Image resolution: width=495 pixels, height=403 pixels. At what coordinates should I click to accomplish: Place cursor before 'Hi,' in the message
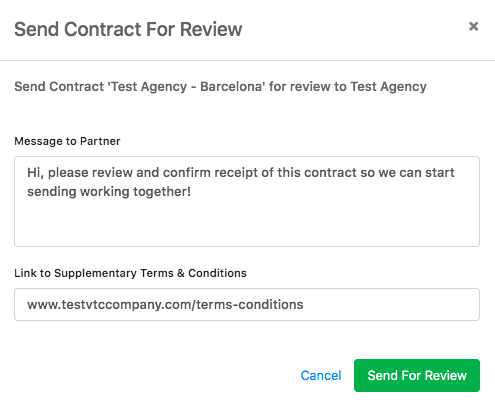[27, 173]
